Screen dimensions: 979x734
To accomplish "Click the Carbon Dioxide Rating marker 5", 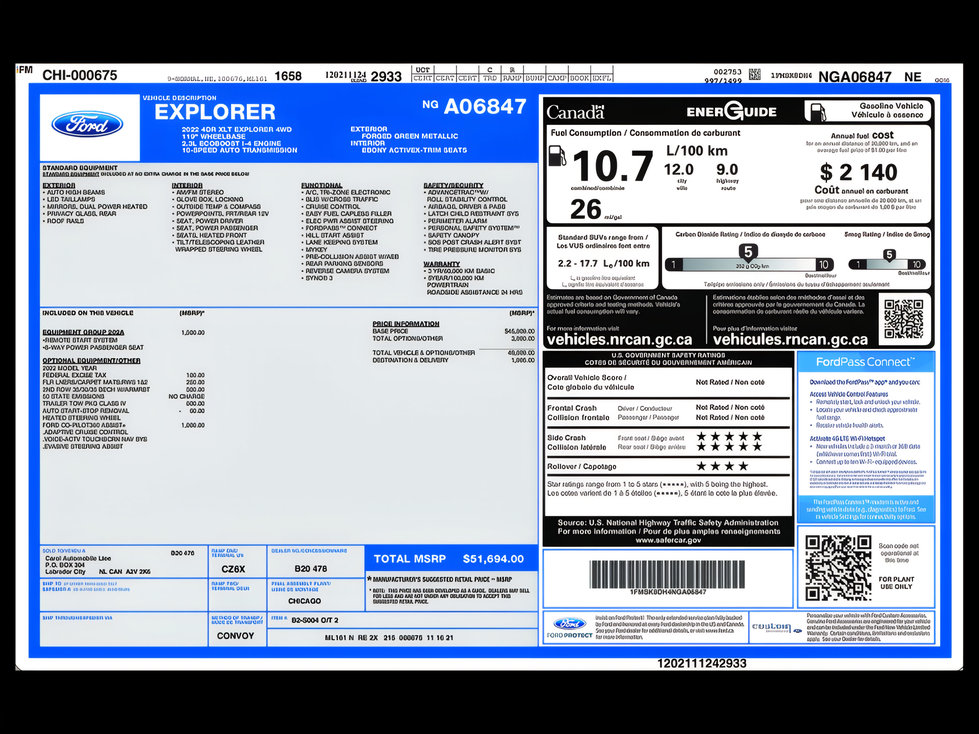I will click(x=748, y=252).
